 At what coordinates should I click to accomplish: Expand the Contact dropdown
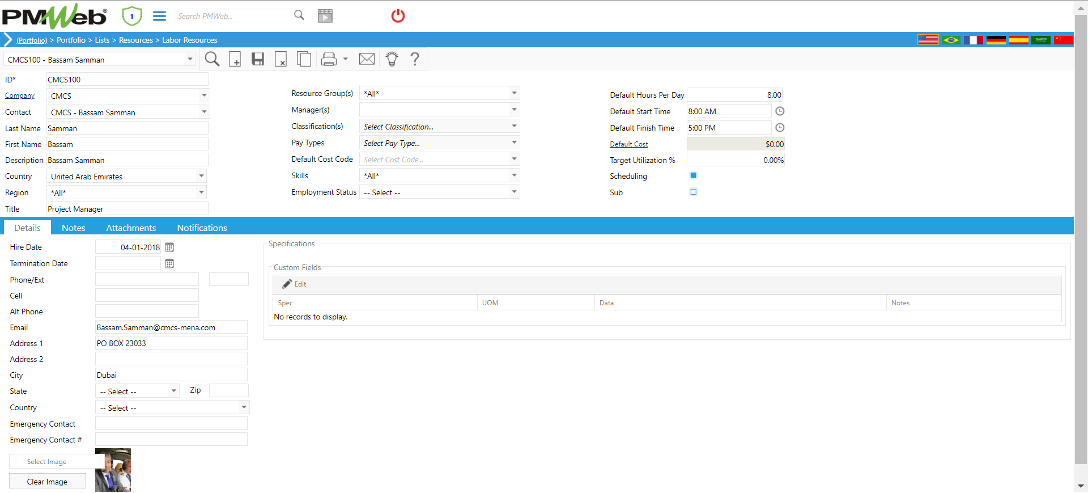click(x=204, y=112)
